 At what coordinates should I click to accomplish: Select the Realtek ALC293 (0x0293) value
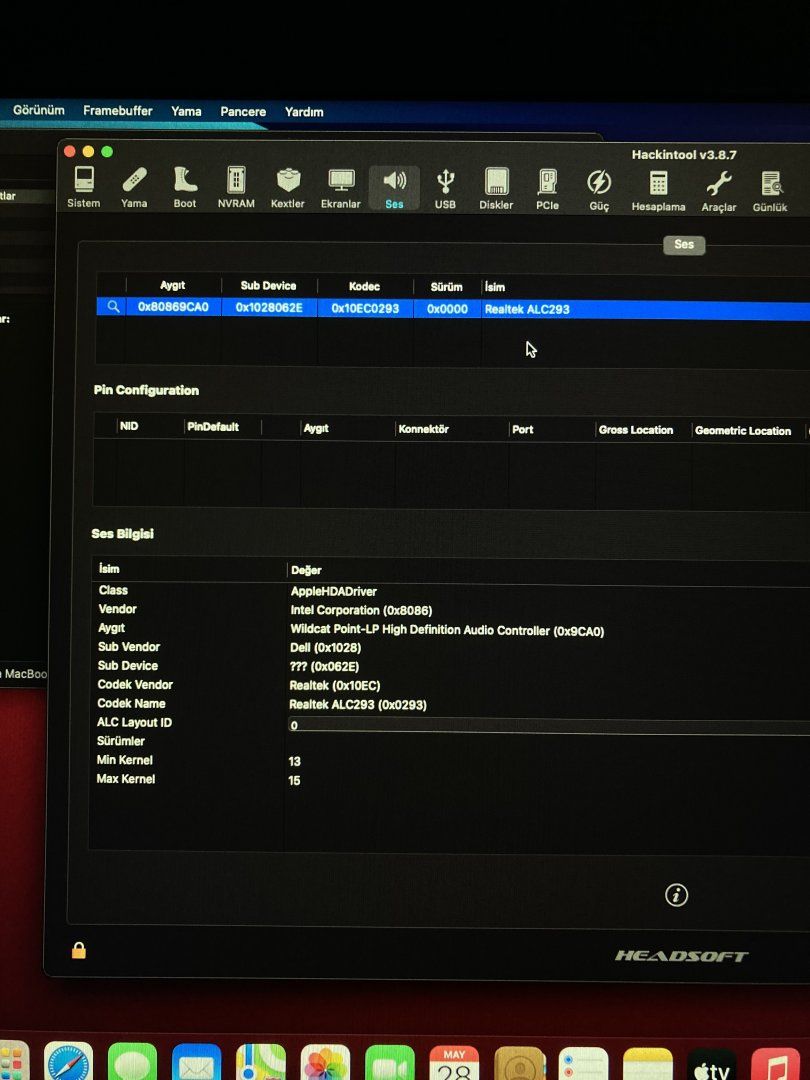357,705
